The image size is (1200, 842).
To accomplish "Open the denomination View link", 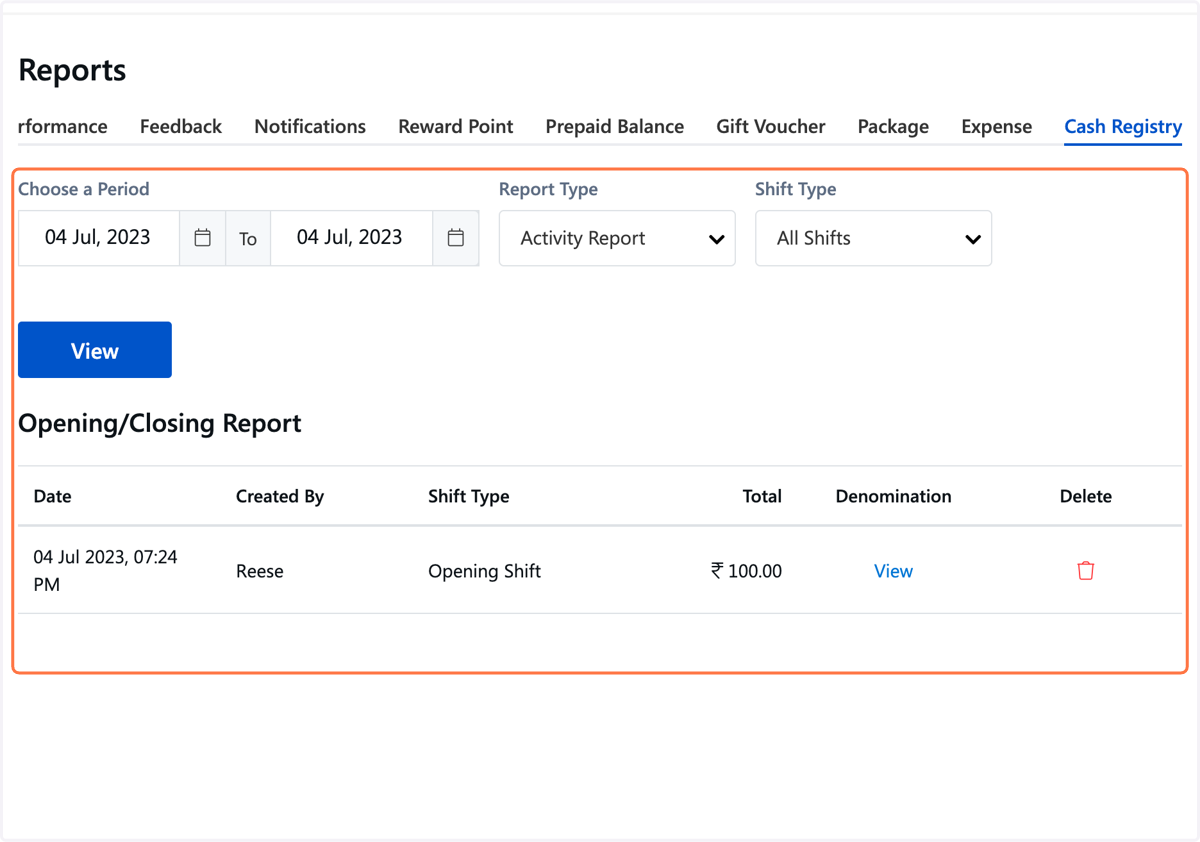I will [893, 571].
